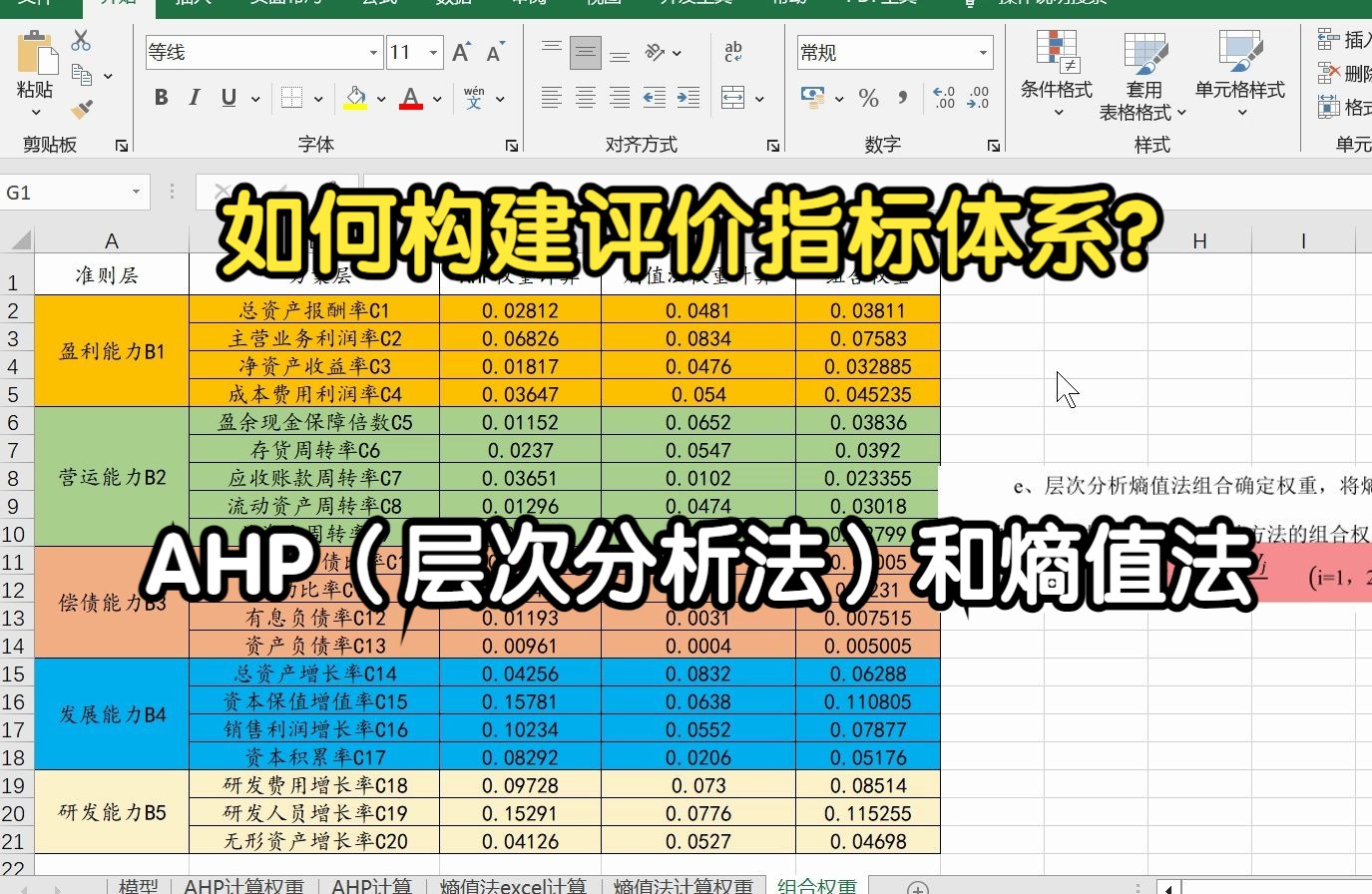Viewport: 1372px width, 894px height.
Task: Align text left
Action: tap(552, 98)
